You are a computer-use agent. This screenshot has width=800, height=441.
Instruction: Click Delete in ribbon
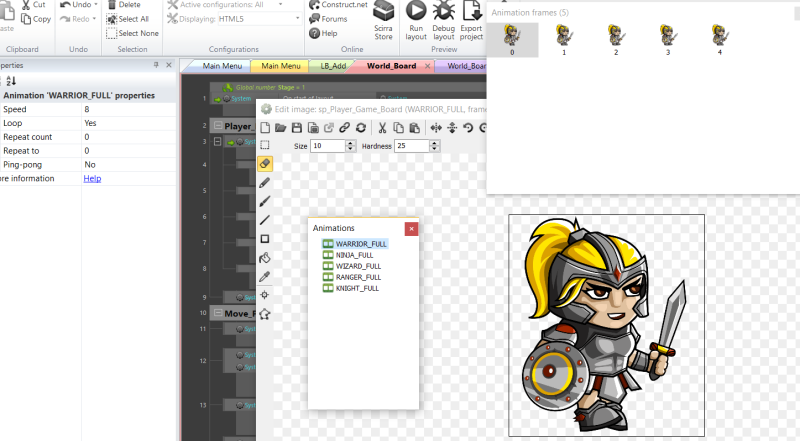click(124, 5)
